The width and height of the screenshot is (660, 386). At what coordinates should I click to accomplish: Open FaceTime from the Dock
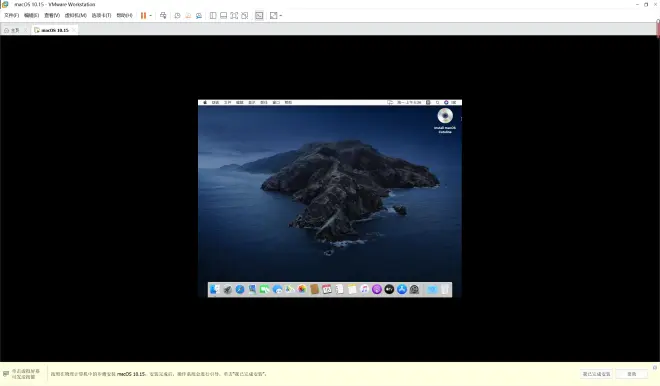pos(264,289)
